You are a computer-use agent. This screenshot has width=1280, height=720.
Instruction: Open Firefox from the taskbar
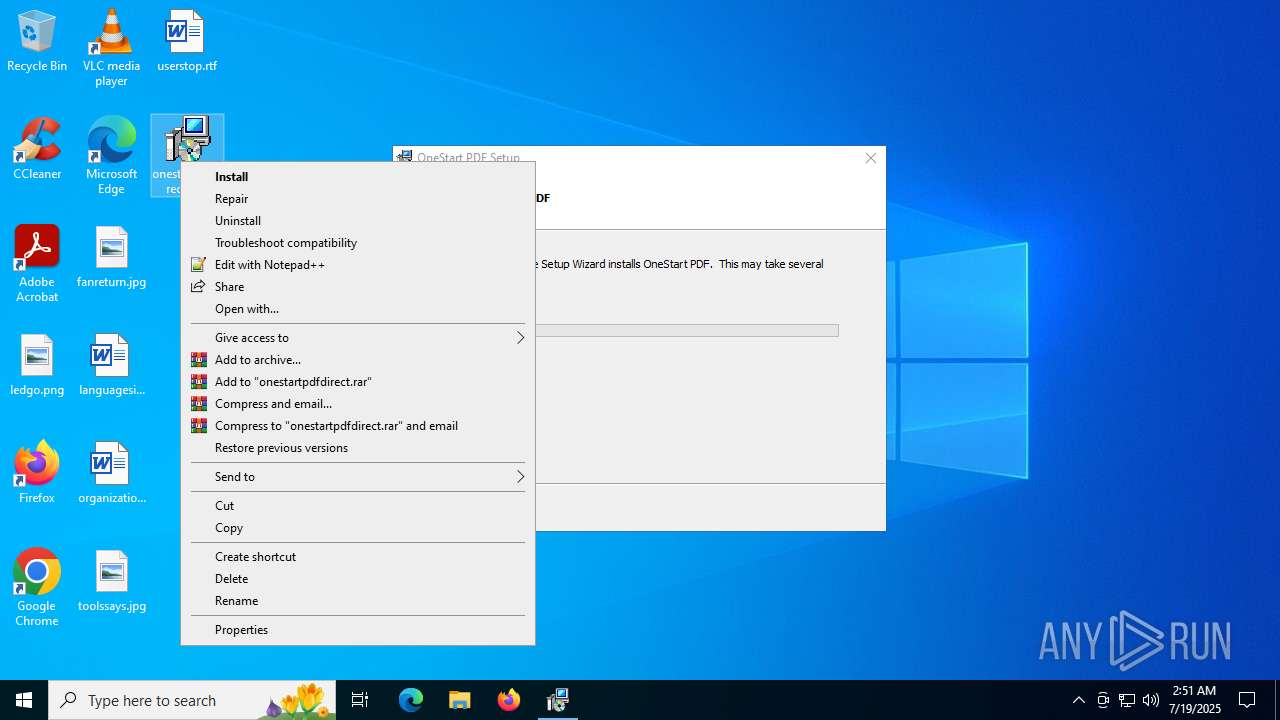[509, 700]
